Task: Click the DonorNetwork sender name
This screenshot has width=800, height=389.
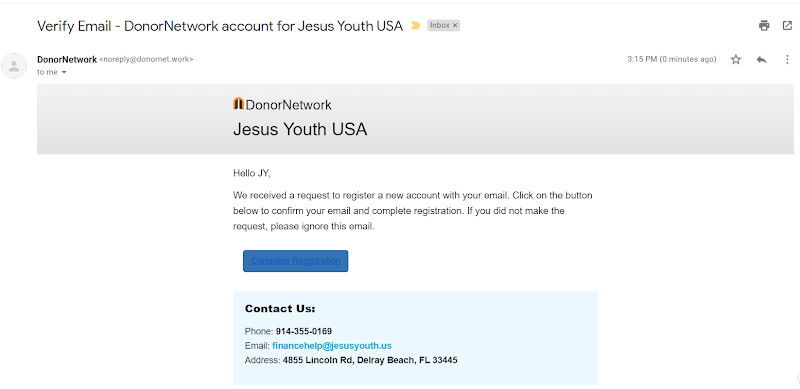Action: (x=67, y=59)
